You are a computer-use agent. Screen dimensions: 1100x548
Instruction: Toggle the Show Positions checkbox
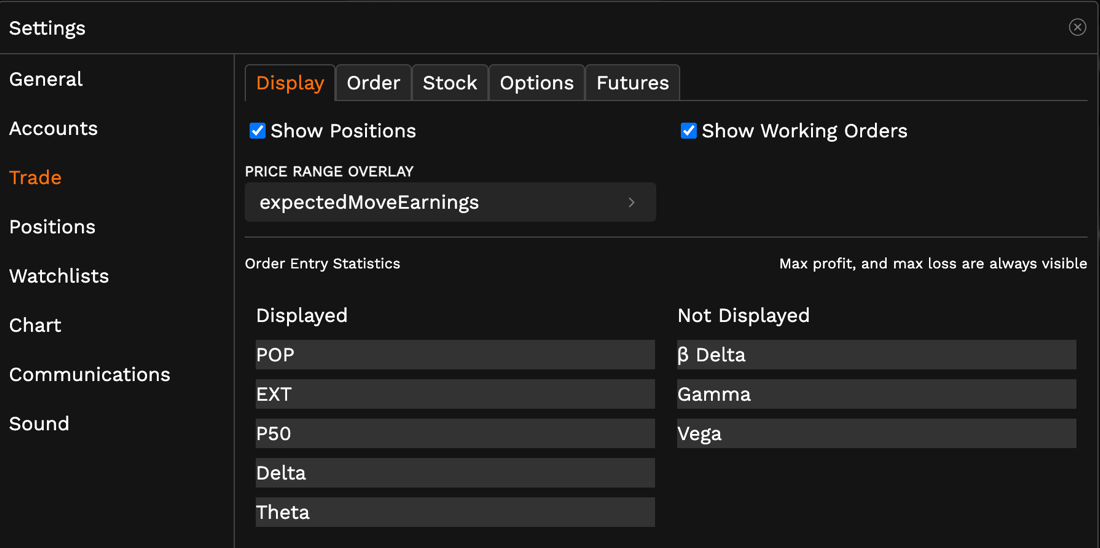pyautogui.click(x=257, y=131)
